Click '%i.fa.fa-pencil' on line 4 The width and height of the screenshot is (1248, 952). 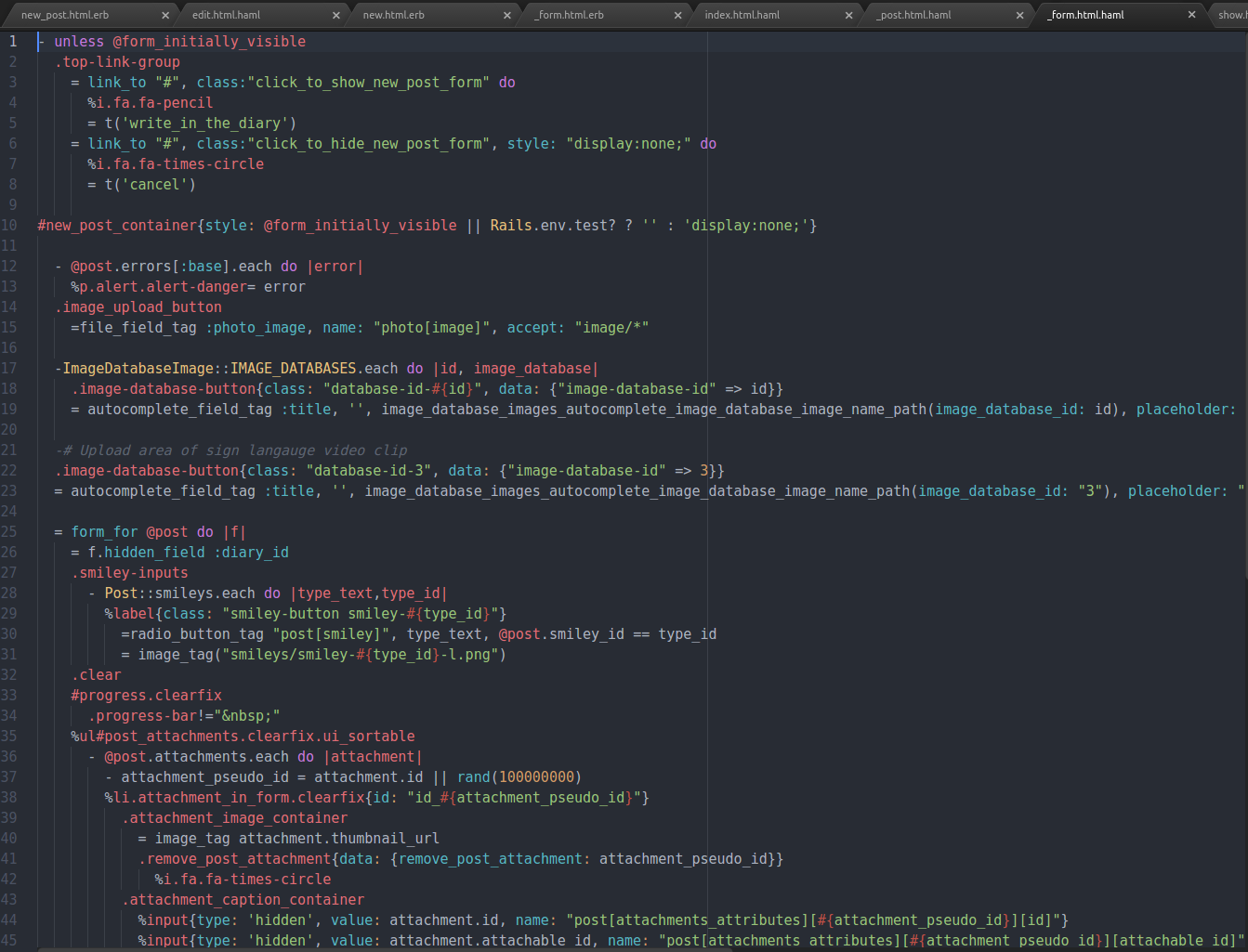pyautogui.click(x=151, y=103)
